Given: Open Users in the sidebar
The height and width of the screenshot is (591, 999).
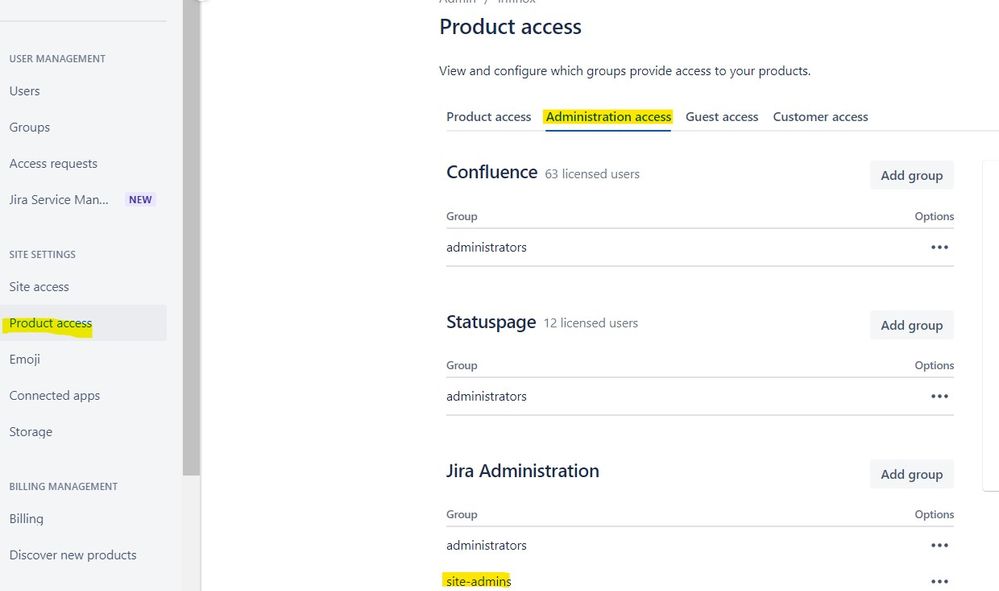Looking at the screenshot, I should (x=25, y=91).
